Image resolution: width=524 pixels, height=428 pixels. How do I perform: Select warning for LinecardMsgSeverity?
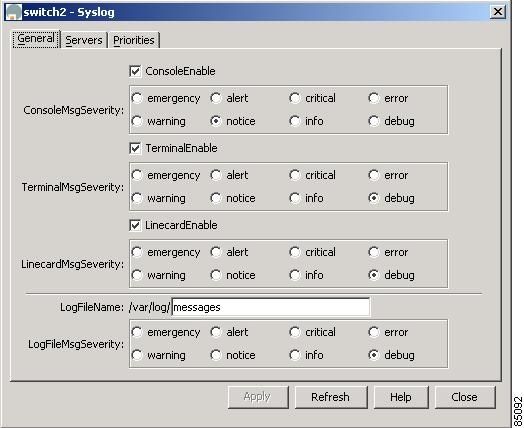137,275
